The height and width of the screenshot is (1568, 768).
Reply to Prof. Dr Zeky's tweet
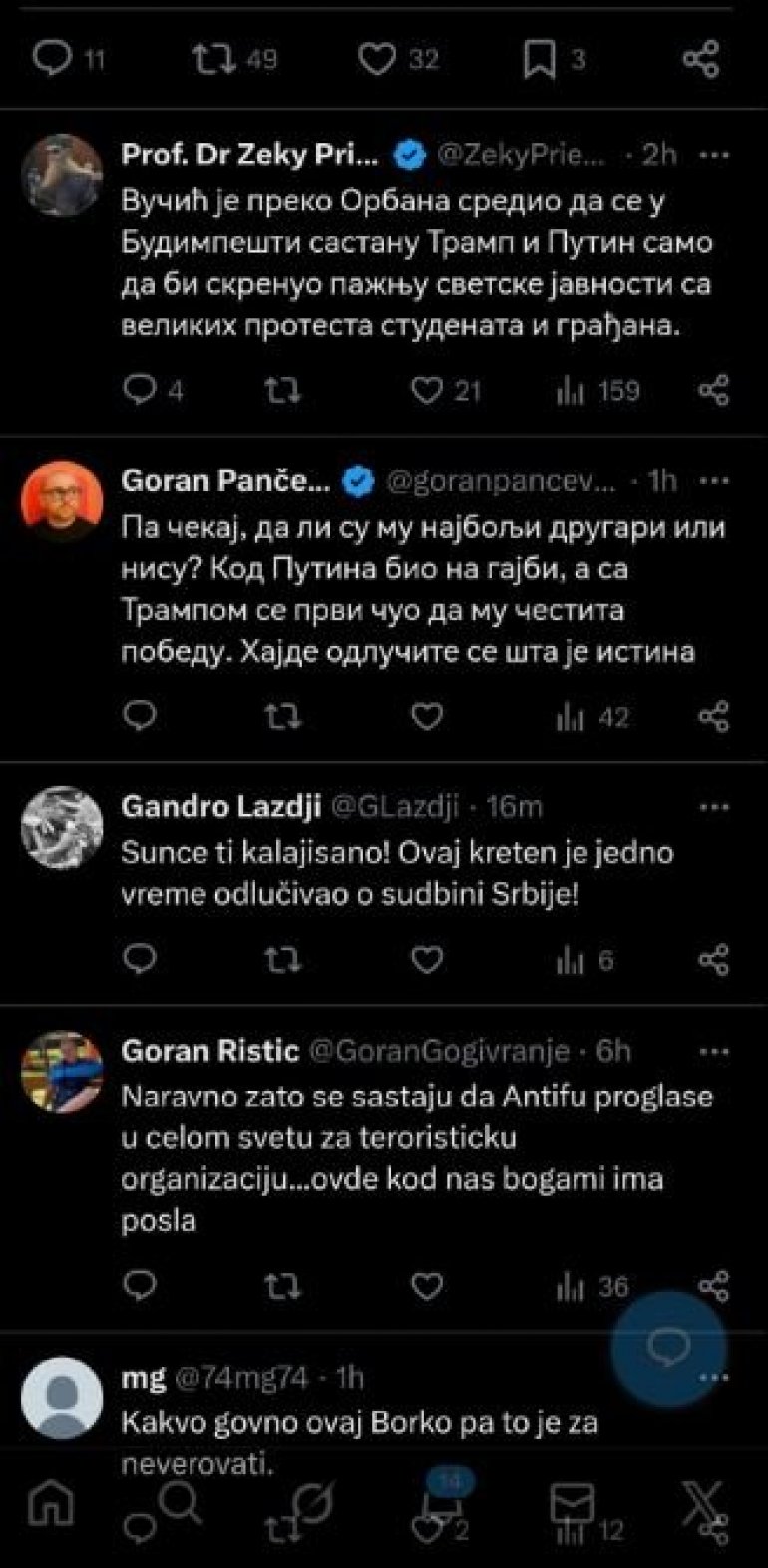point(136,391)
